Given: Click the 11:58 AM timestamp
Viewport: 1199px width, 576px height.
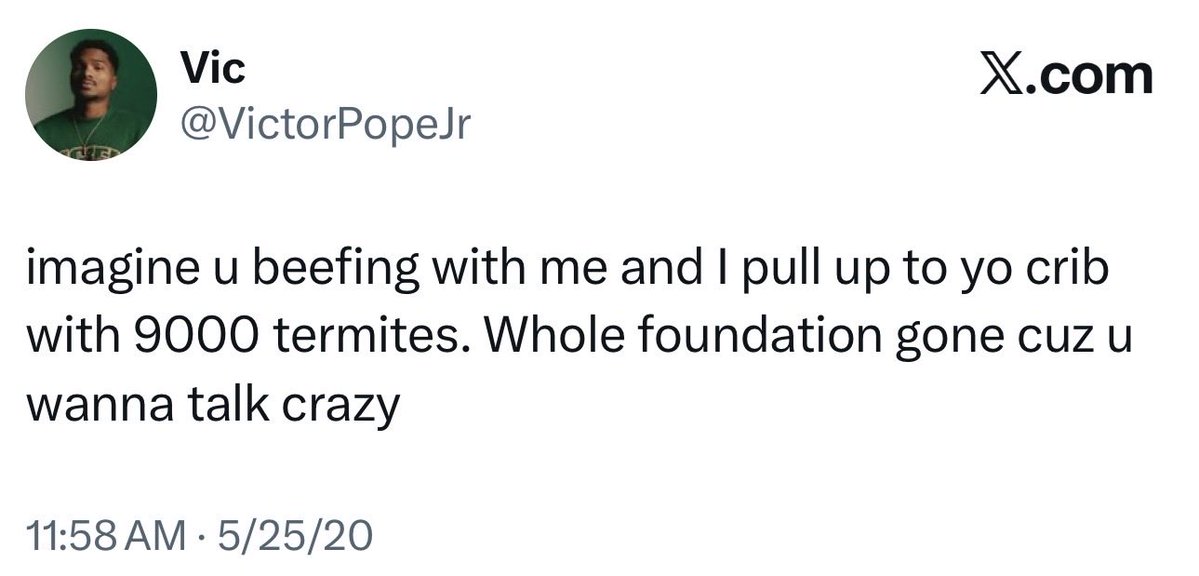Looking at the screenshot, I should (x=106, y=535).
